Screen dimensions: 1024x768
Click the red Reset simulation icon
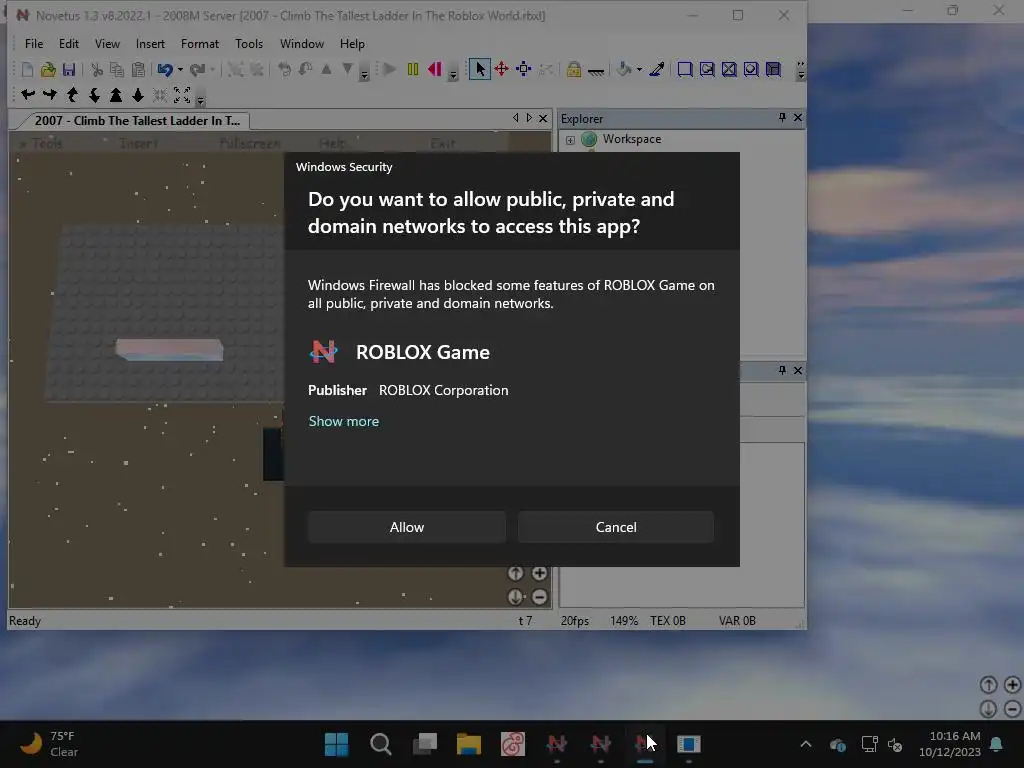point(435,69)
